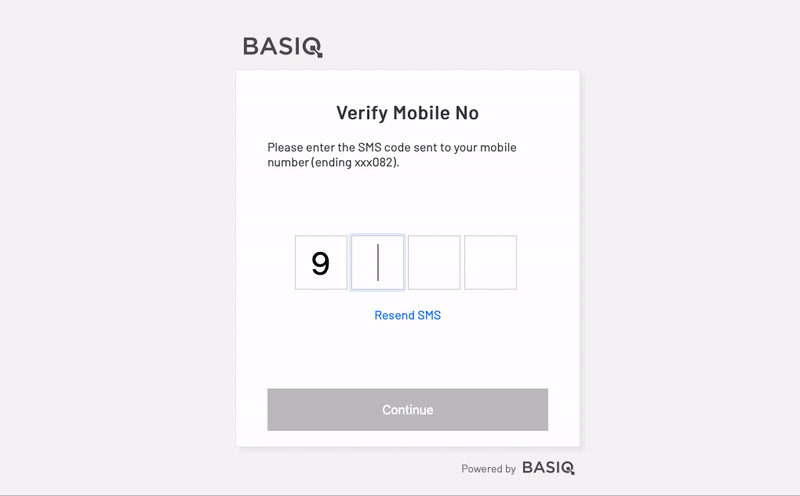Click the word 'Verify' in the heading
Image resolution: width=800 pixels, height=496 pixels.
(362, 113)
